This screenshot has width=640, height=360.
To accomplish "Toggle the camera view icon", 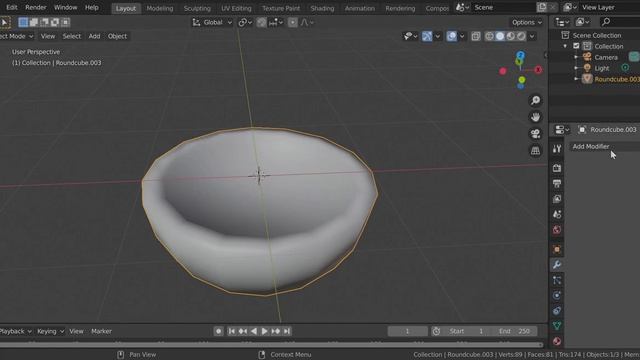I will coord(536,134).
